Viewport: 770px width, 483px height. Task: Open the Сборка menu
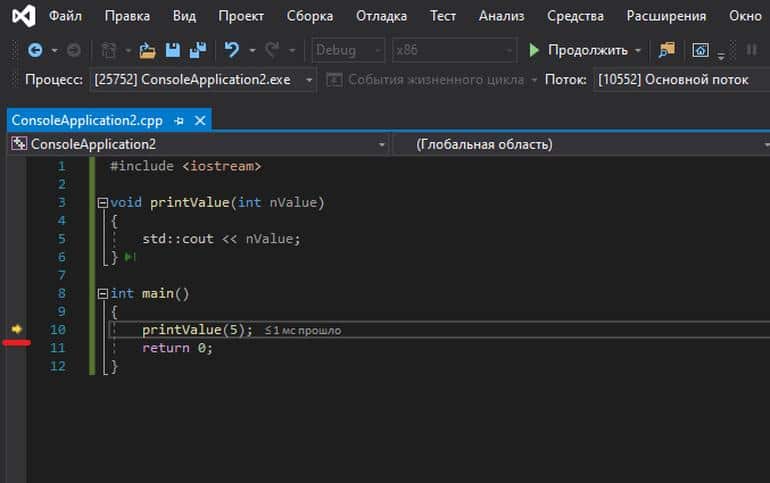pos(310,16)
